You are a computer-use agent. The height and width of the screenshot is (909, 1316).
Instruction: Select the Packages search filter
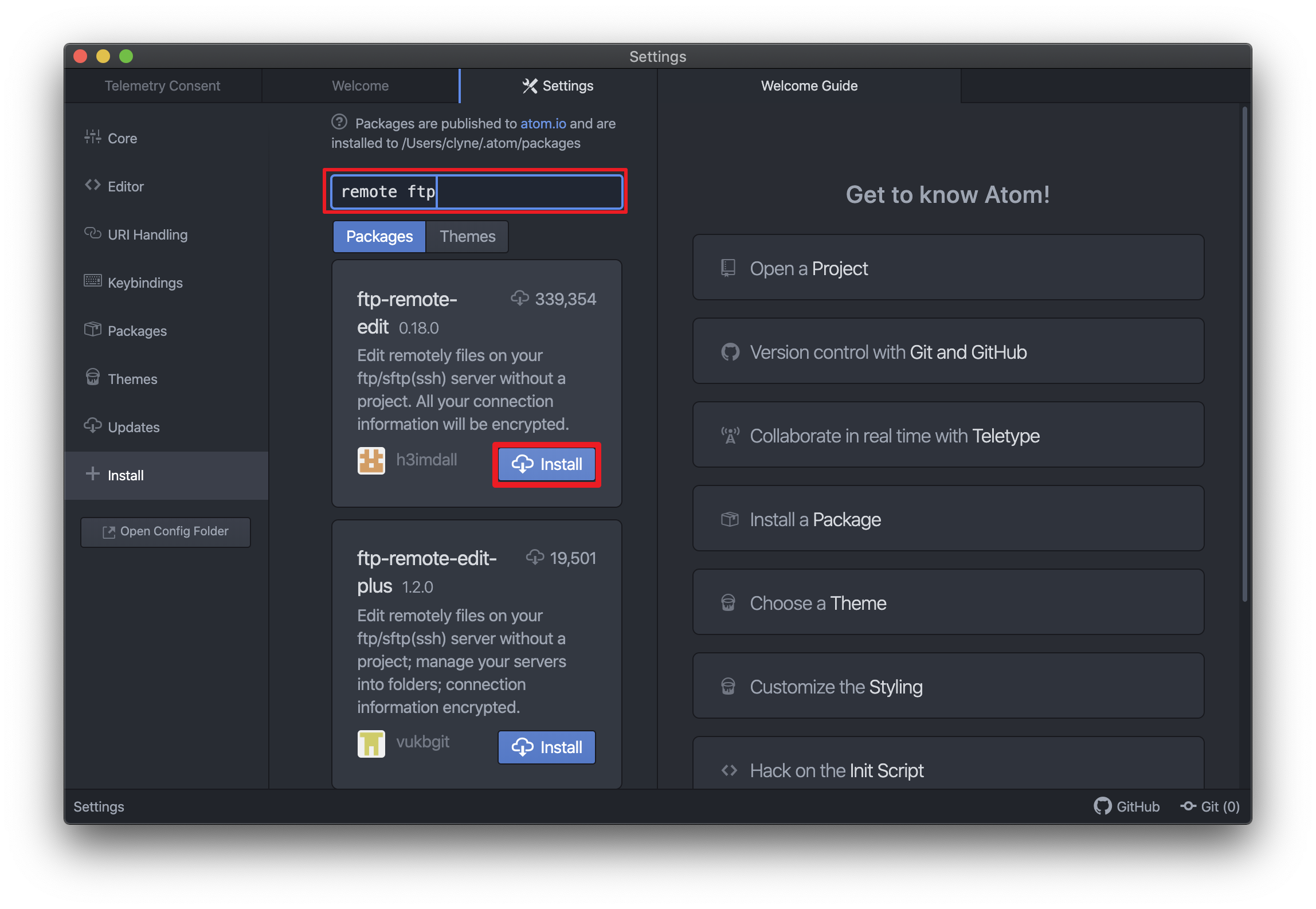(379, 237)
